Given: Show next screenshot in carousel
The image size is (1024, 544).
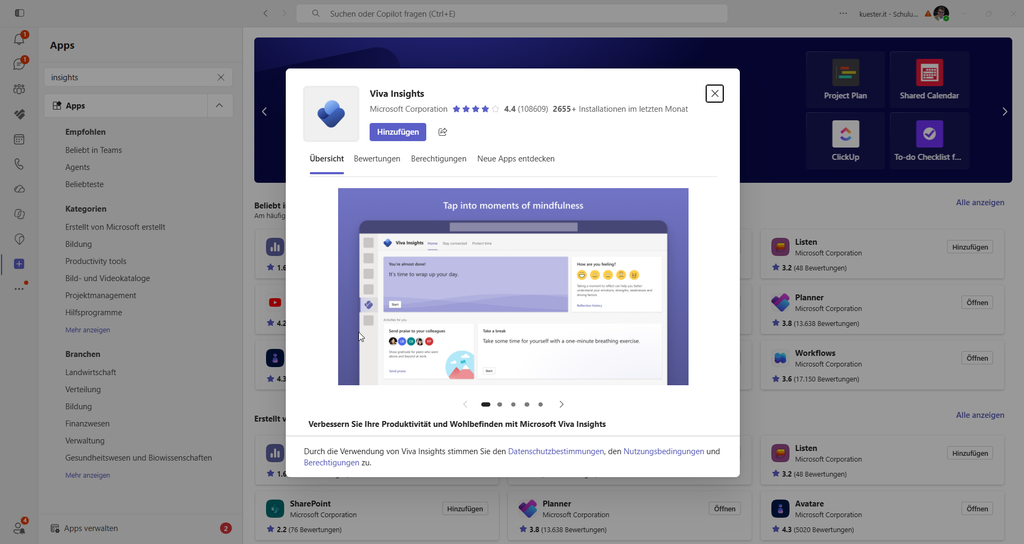Looking at the screenshot, I should coord(561,404).
